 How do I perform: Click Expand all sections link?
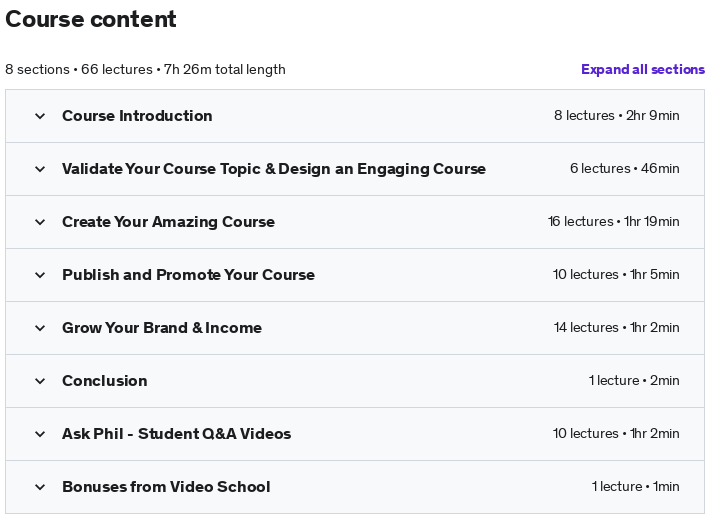coord(643,69)
